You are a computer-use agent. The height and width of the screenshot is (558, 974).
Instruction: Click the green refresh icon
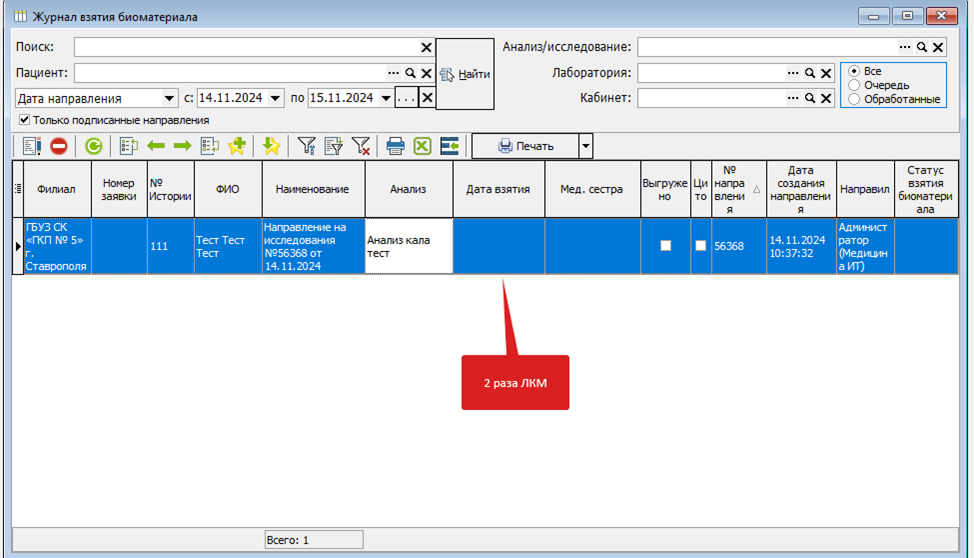pyautogui.click(x=93, y=146)
